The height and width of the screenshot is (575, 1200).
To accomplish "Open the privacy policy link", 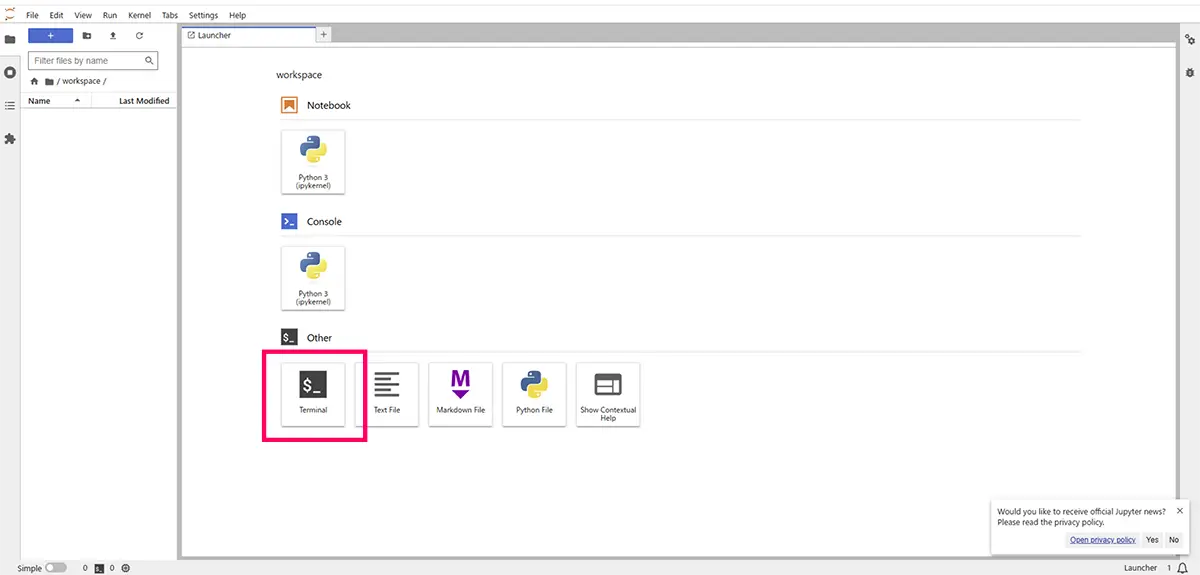I will click(1102, 540).
